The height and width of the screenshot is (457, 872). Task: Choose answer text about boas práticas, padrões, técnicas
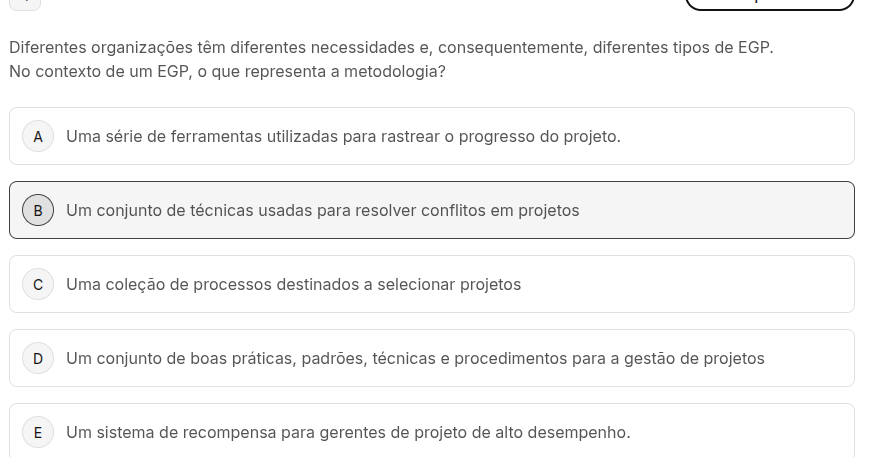[415, 358]
